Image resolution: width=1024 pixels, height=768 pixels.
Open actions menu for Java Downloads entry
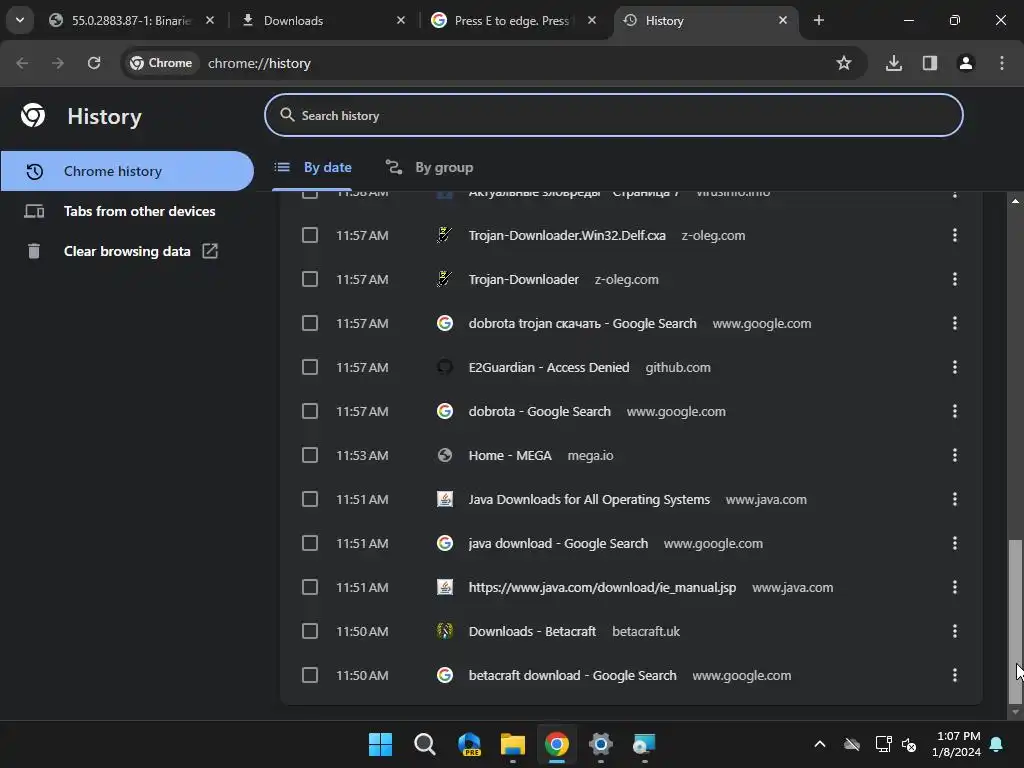(x=955, y=500)
